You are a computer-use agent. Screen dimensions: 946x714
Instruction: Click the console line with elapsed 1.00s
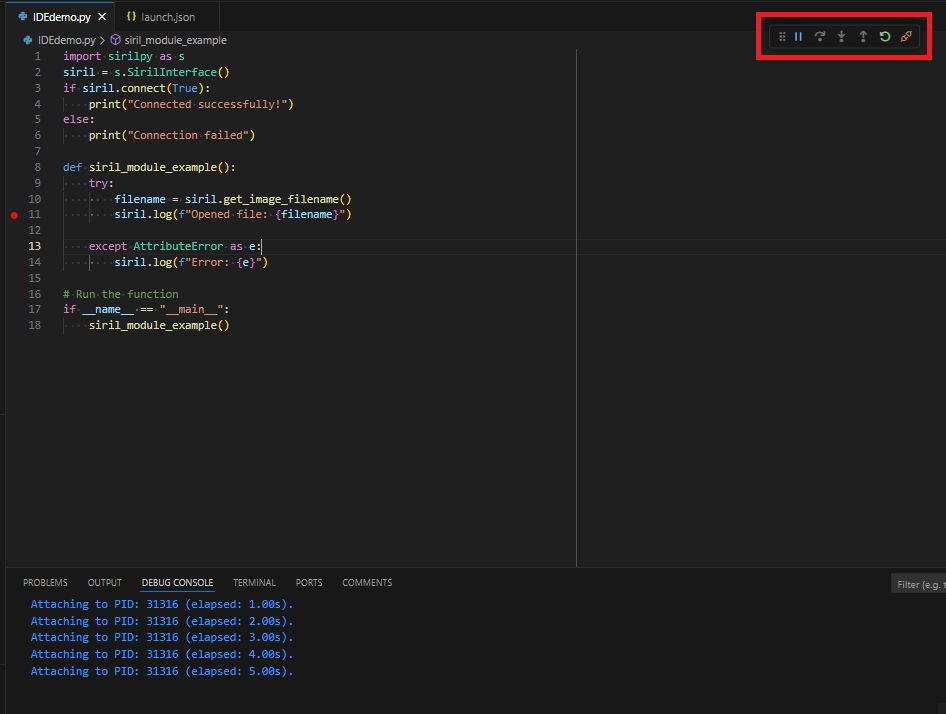pos(162,604)
